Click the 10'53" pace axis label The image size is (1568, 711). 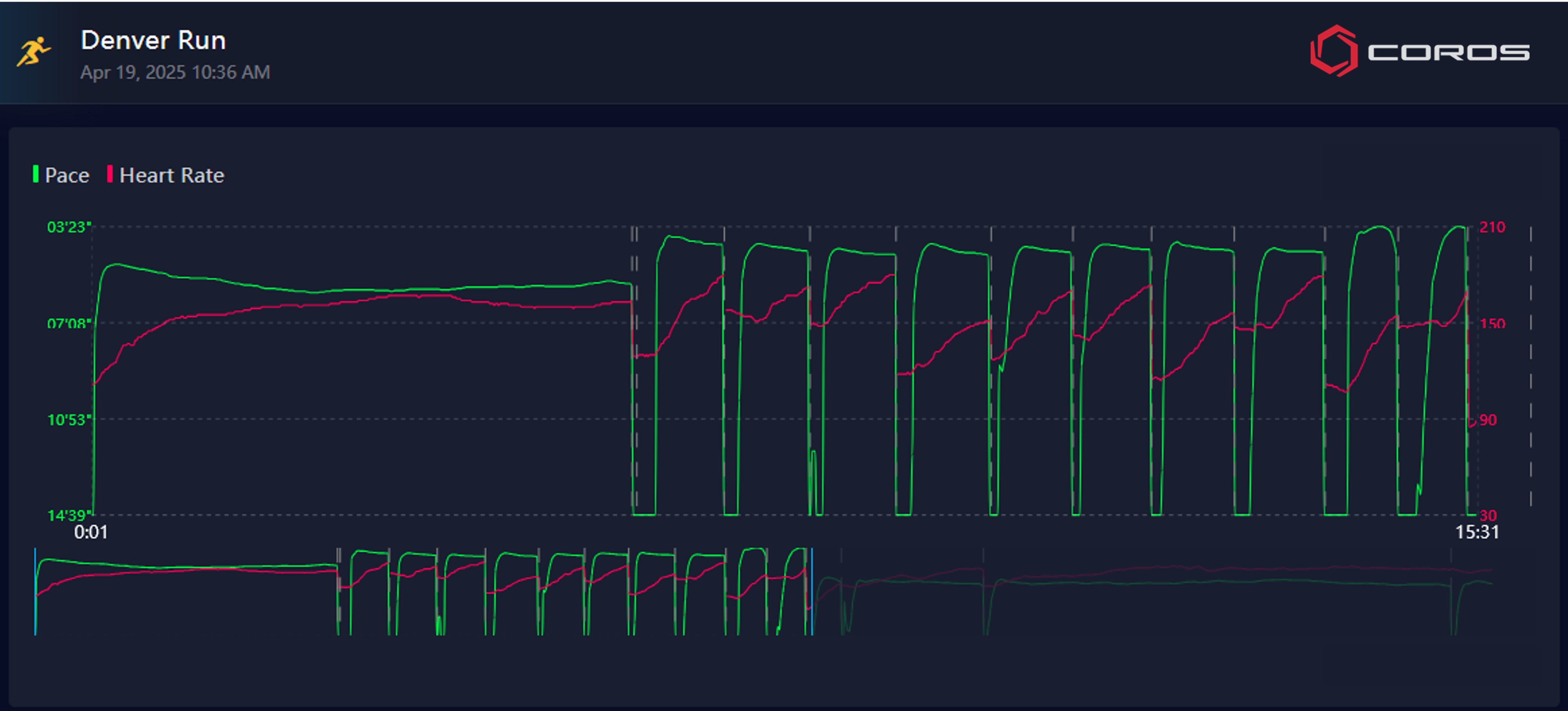click(x=69, y=419)
